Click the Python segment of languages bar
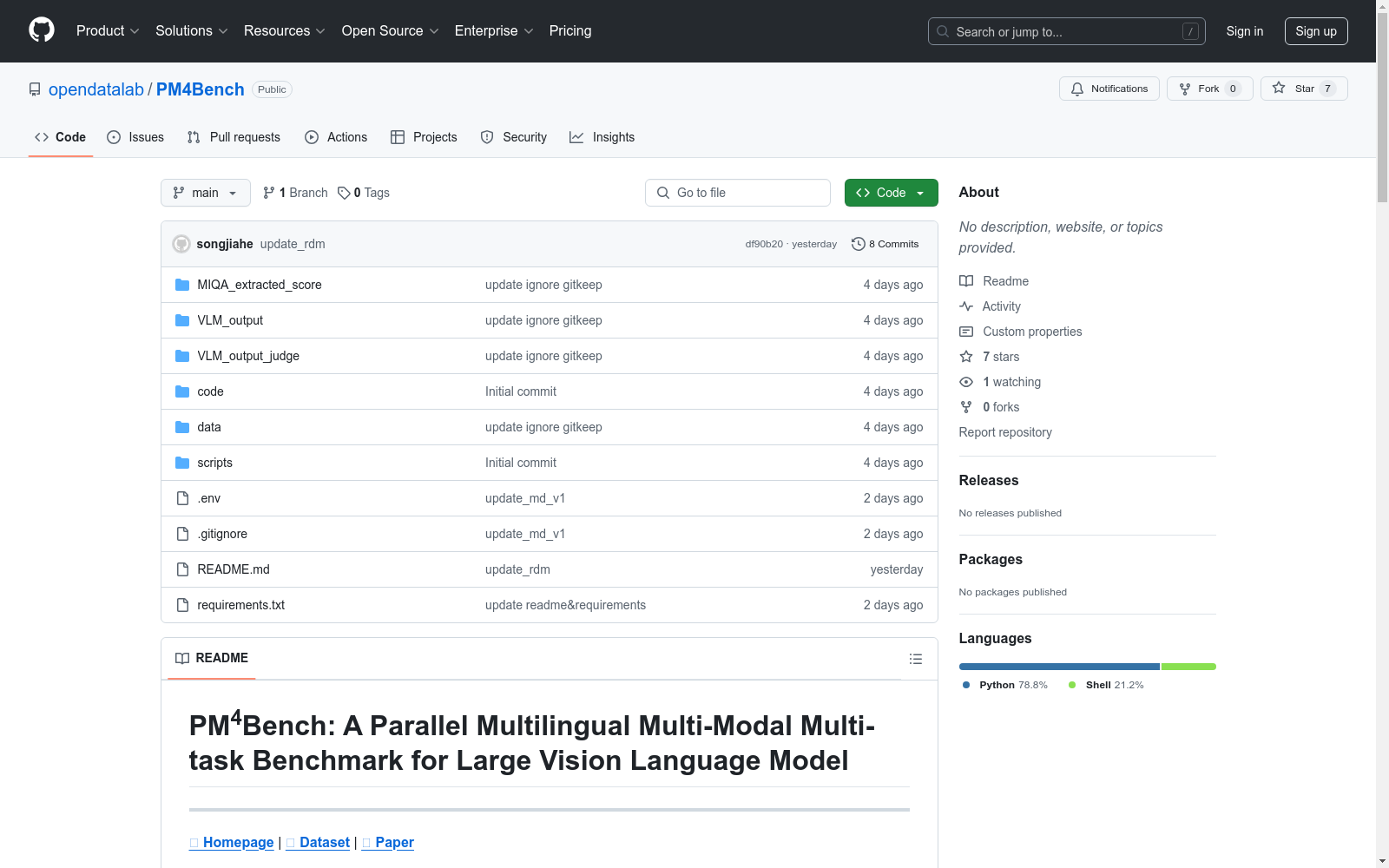Screen dimensions: 1389x868 (1059, 667)
